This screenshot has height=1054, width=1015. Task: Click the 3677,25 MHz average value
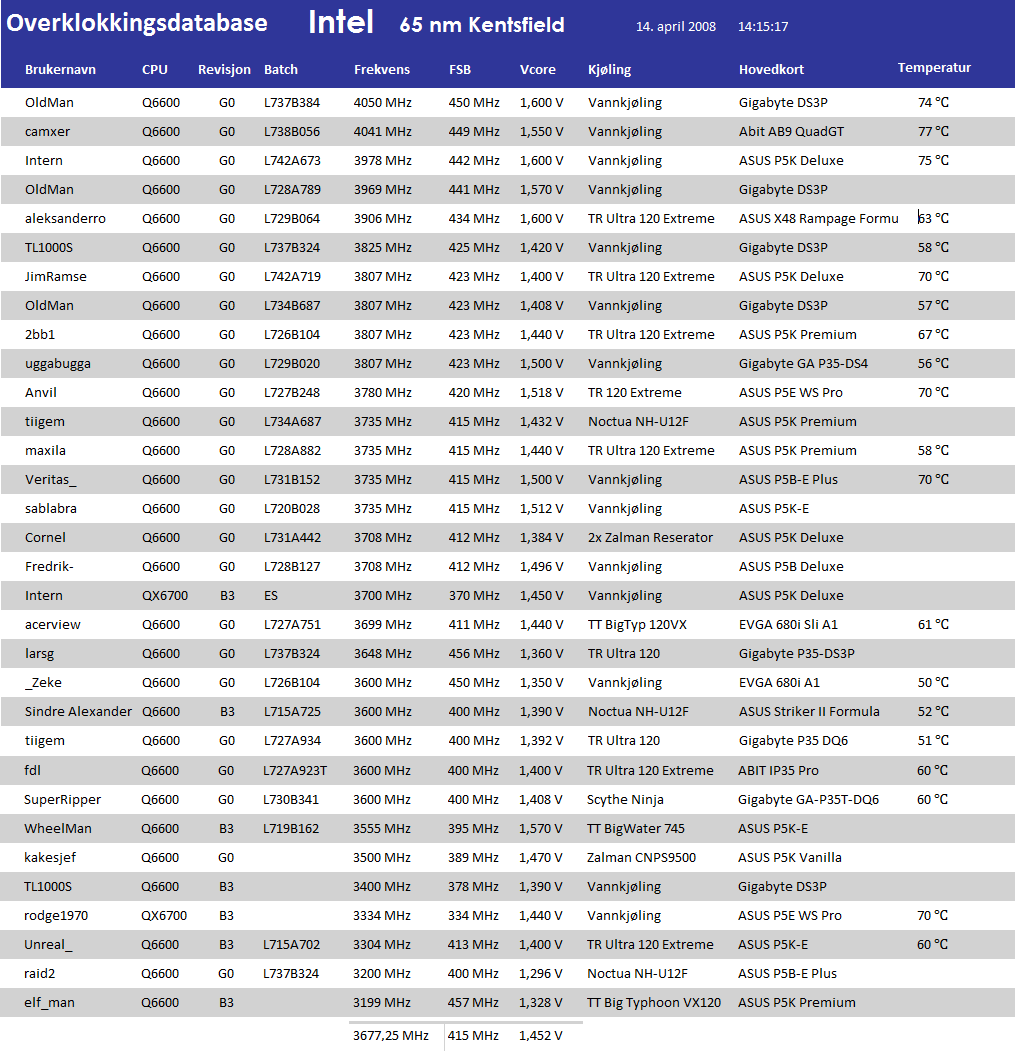(x=391, y=1036)
